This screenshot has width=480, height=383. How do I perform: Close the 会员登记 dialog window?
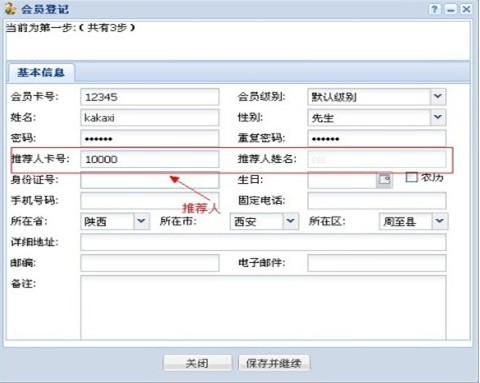tap(466, 9)
